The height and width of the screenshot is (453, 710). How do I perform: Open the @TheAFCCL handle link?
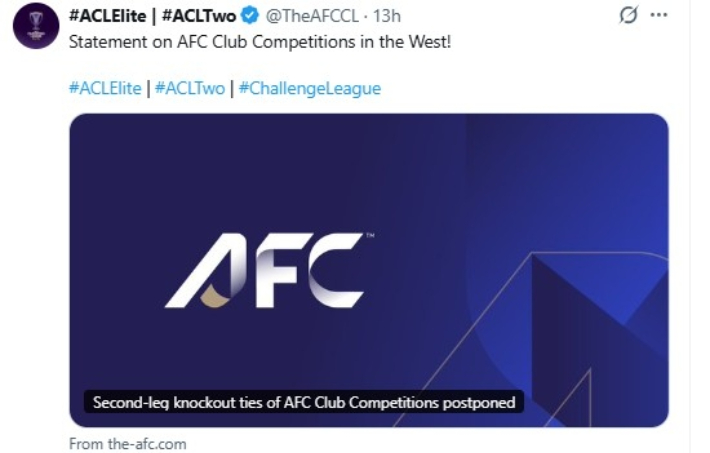point(312,16)
